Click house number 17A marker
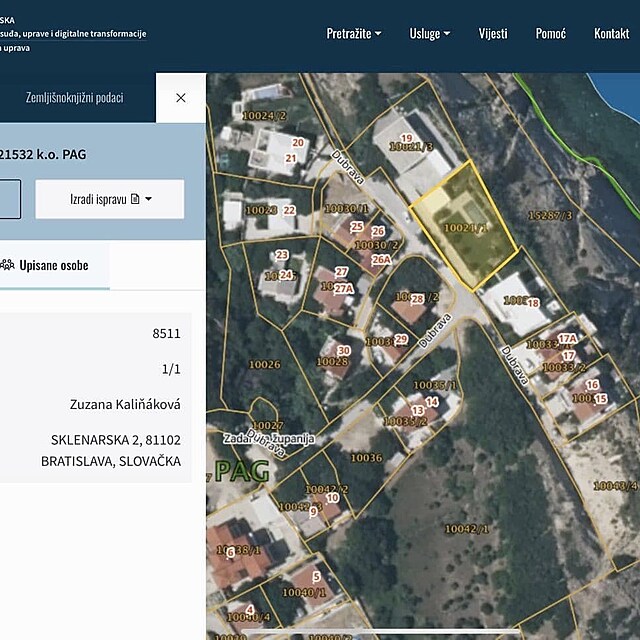Screen dimensions: 640x640 (568, 339)
